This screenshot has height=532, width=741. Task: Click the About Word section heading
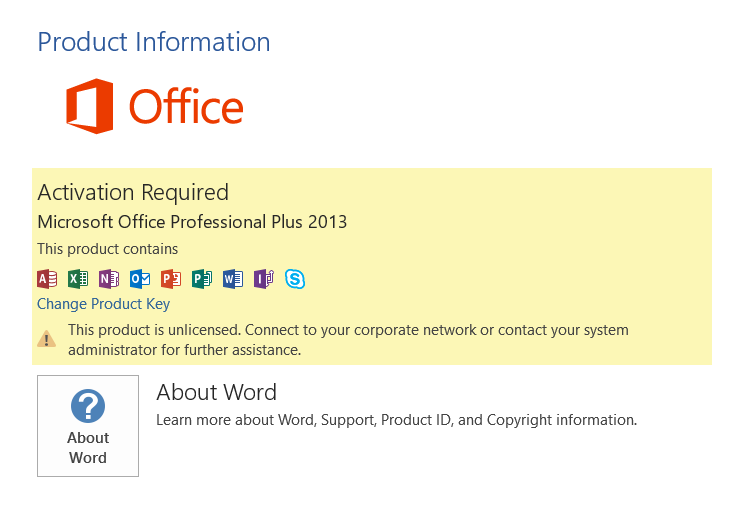point(216,392)
